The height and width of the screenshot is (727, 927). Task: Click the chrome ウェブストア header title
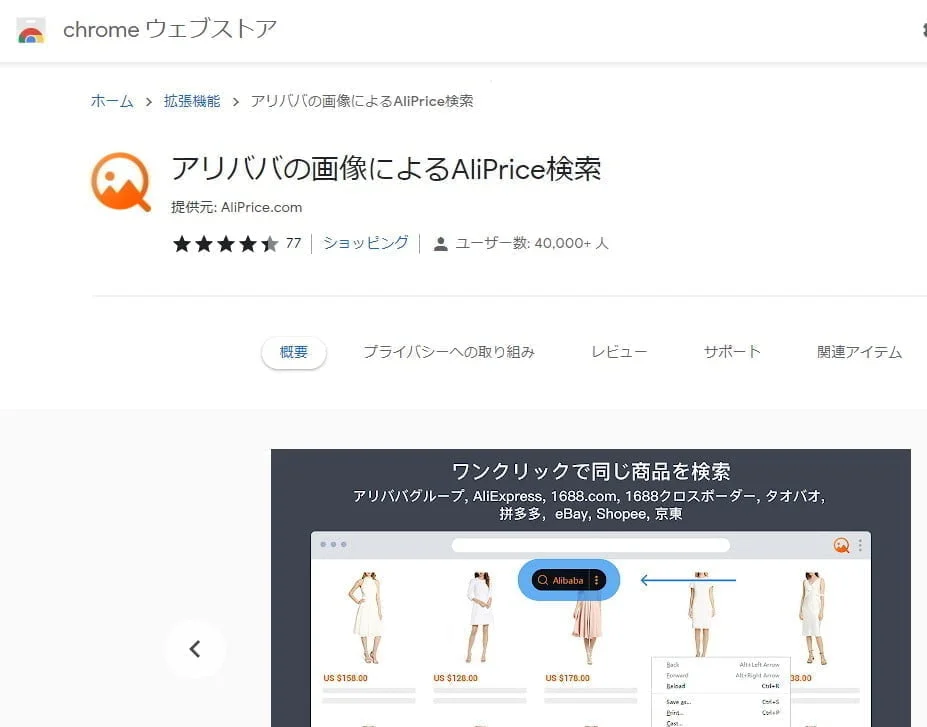point(170,29)
